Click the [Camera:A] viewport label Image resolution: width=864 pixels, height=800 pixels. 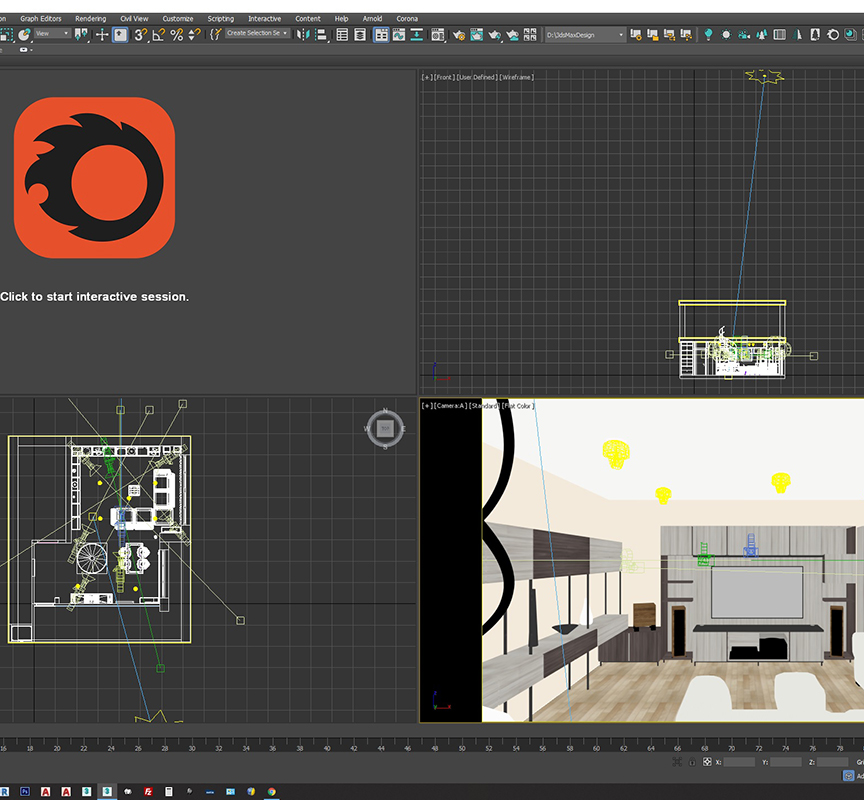coord(450,406)
